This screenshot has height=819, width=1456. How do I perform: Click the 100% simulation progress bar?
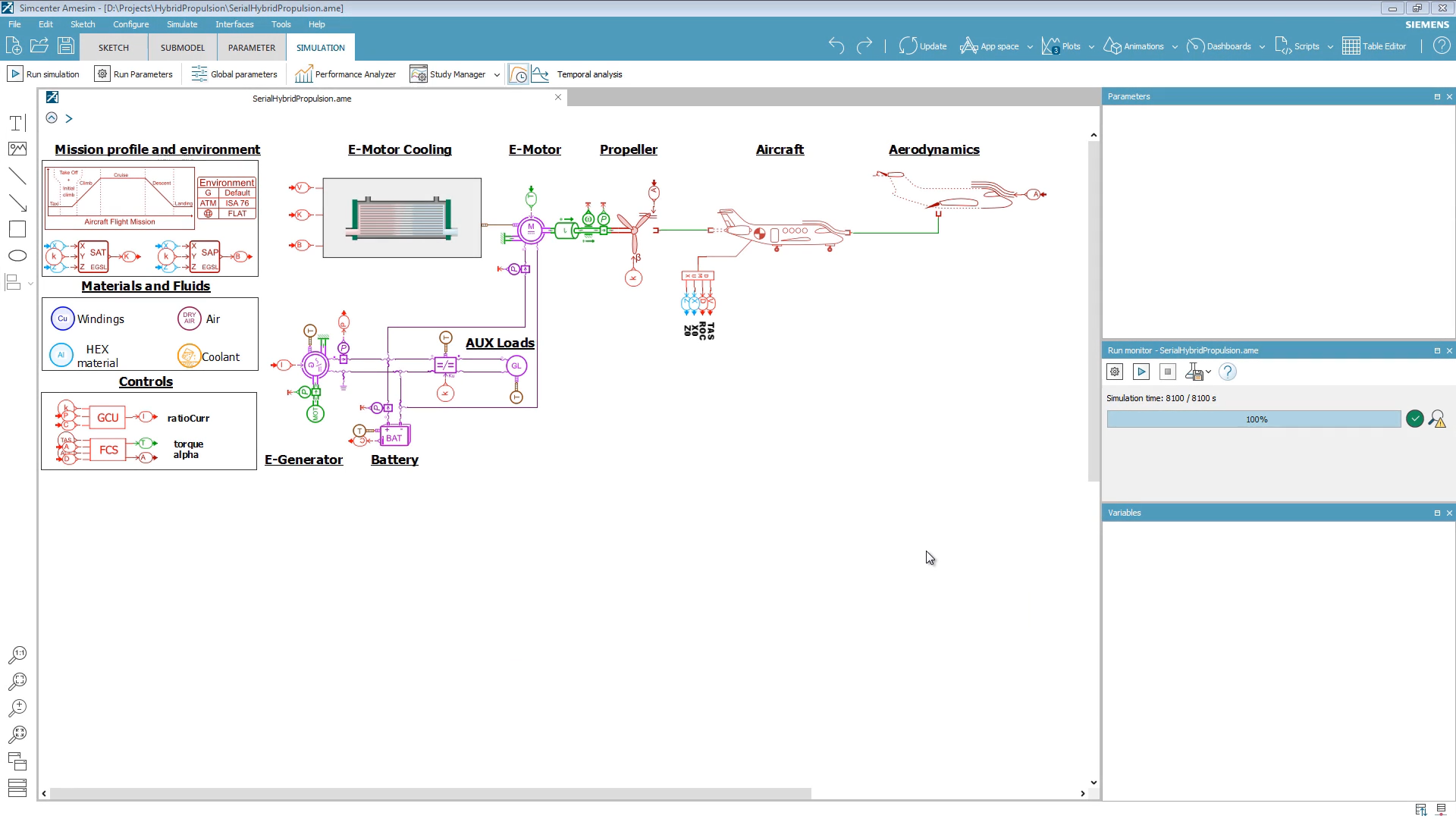pyautogui.click(x=1255, y=419)
